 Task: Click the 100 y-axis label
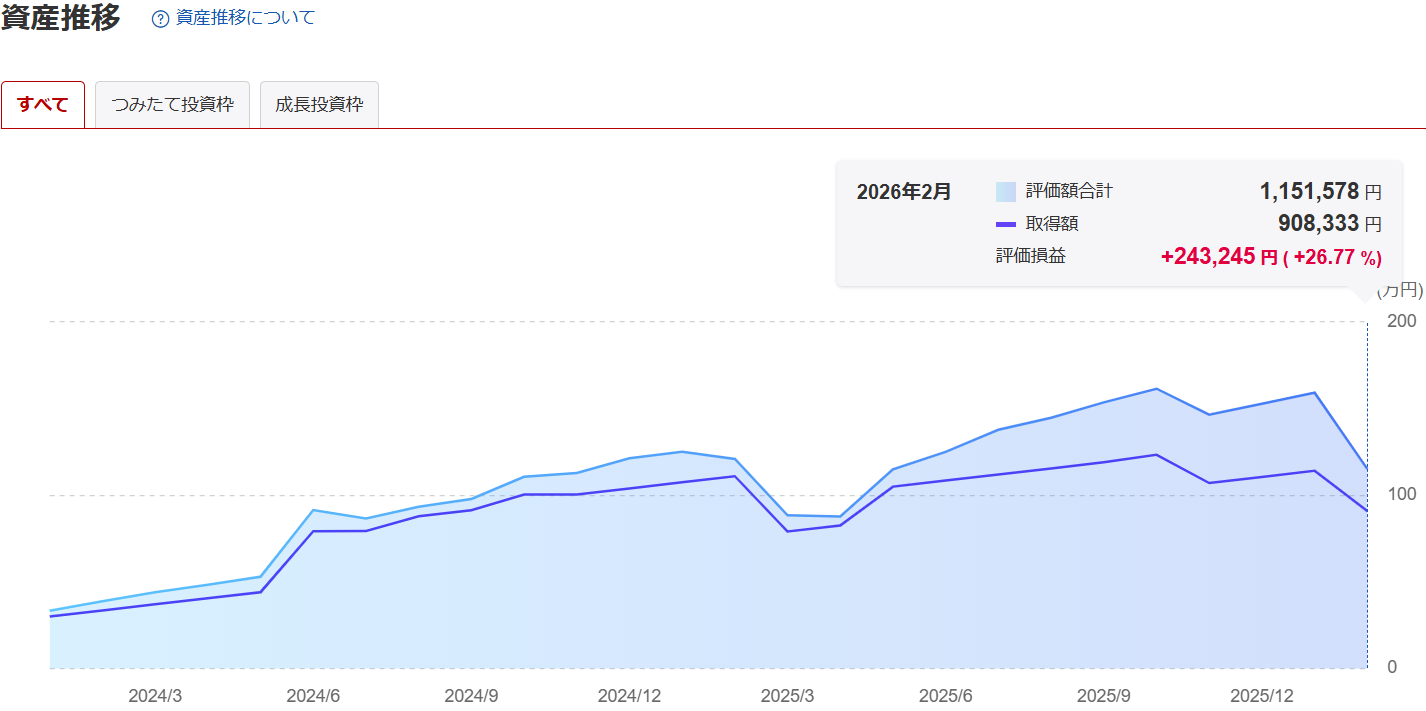coord(1401,494)
